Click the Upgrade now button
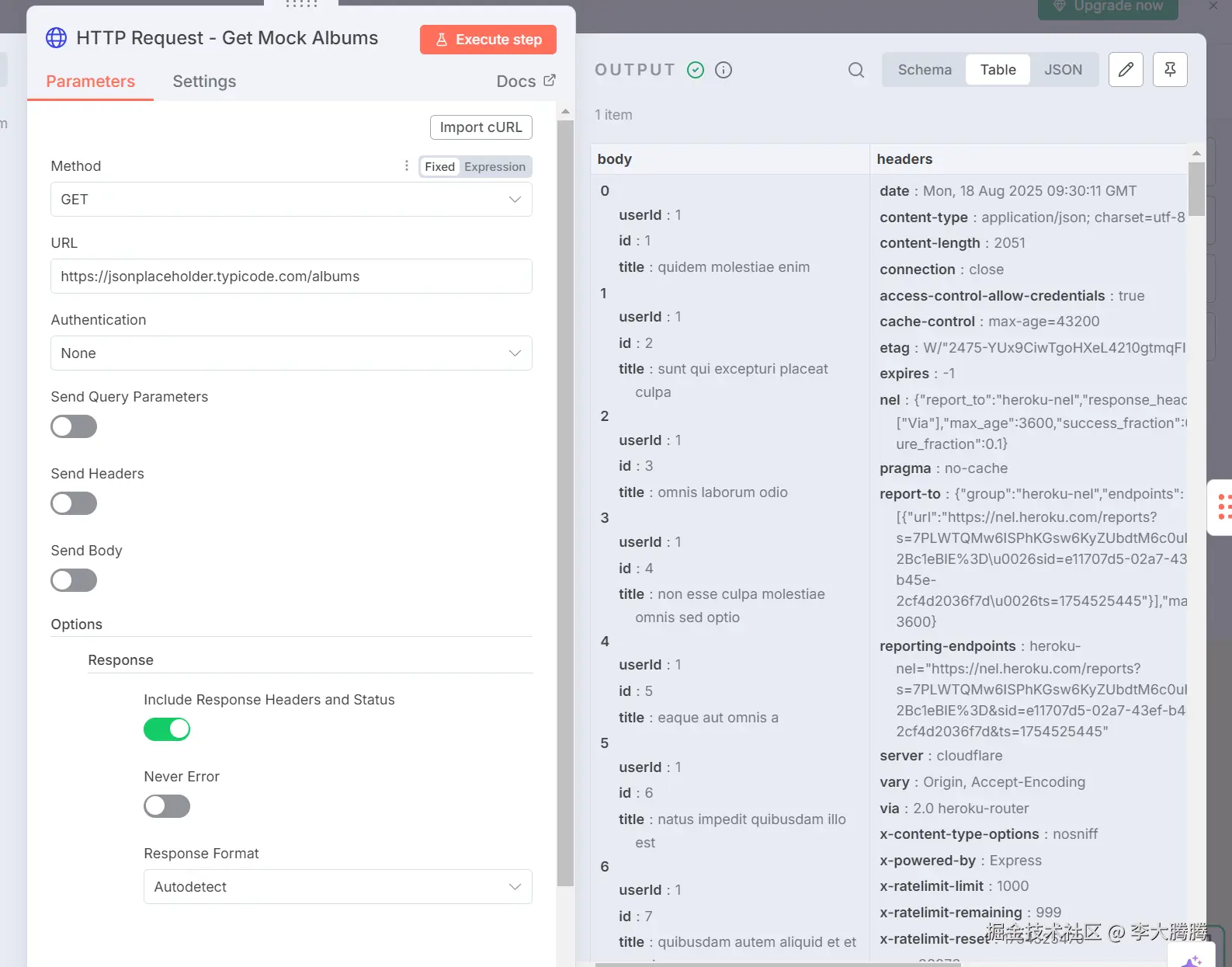The height and width of the screenshot is (967, 1232). (x=1108, y=8)
